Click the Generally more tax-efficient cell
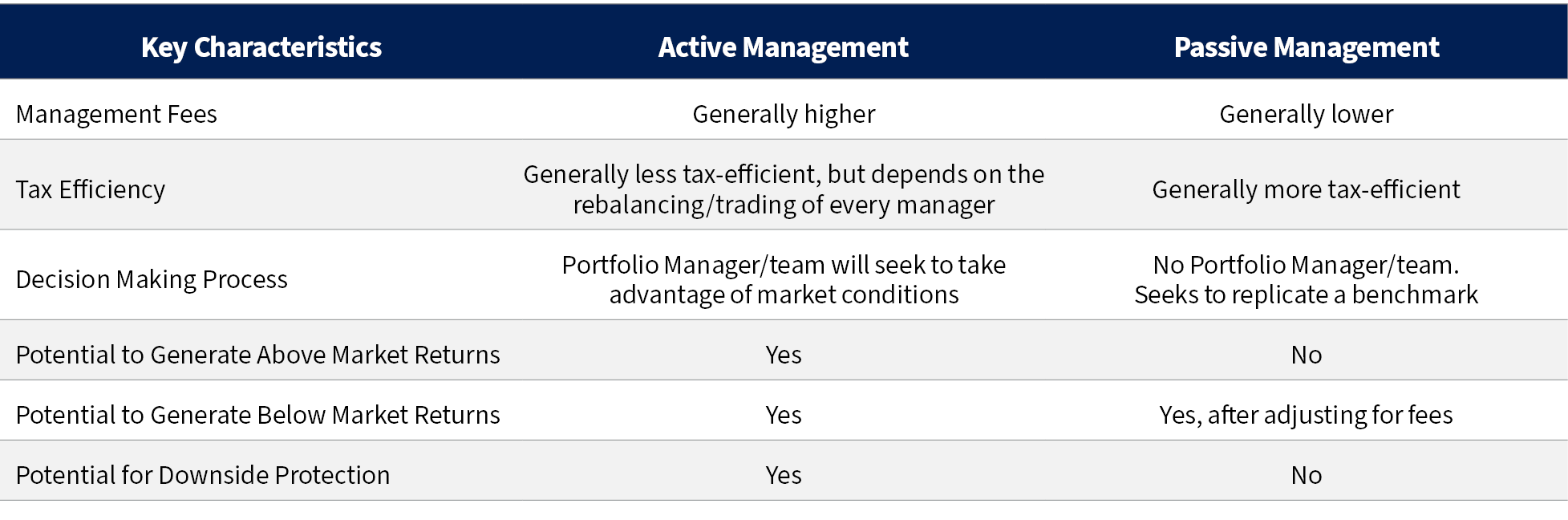Image resolution: width=1568 pixels, height=520 pixels. pos(1307,189)
